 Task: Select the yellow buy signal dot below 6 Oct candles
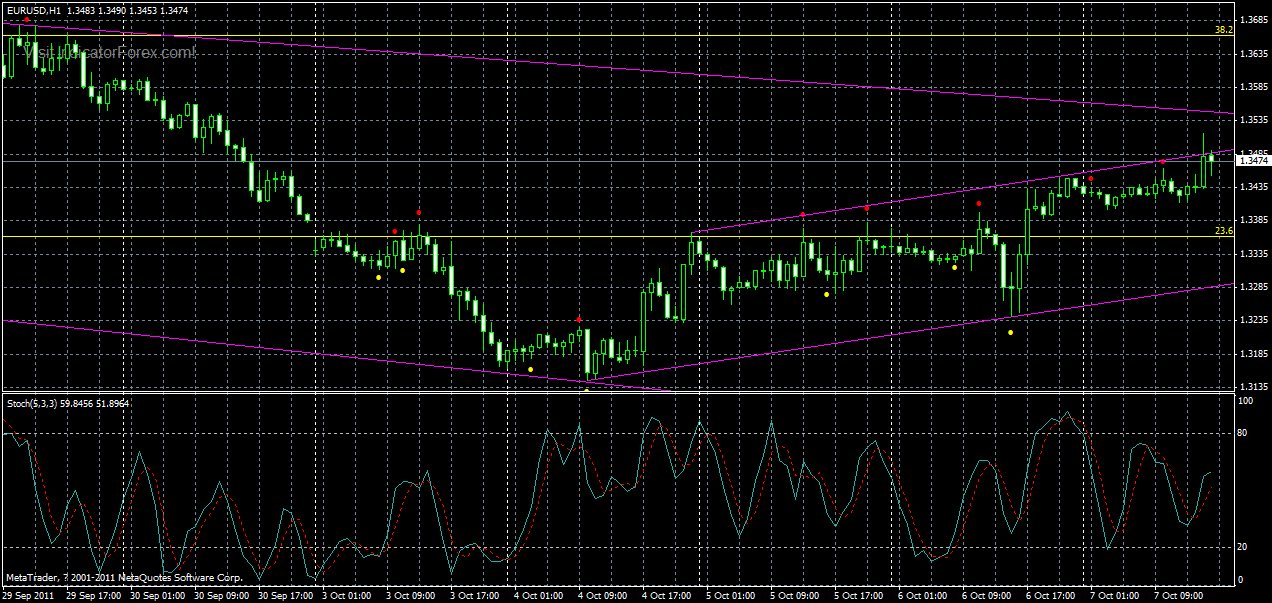point(1010,331)
